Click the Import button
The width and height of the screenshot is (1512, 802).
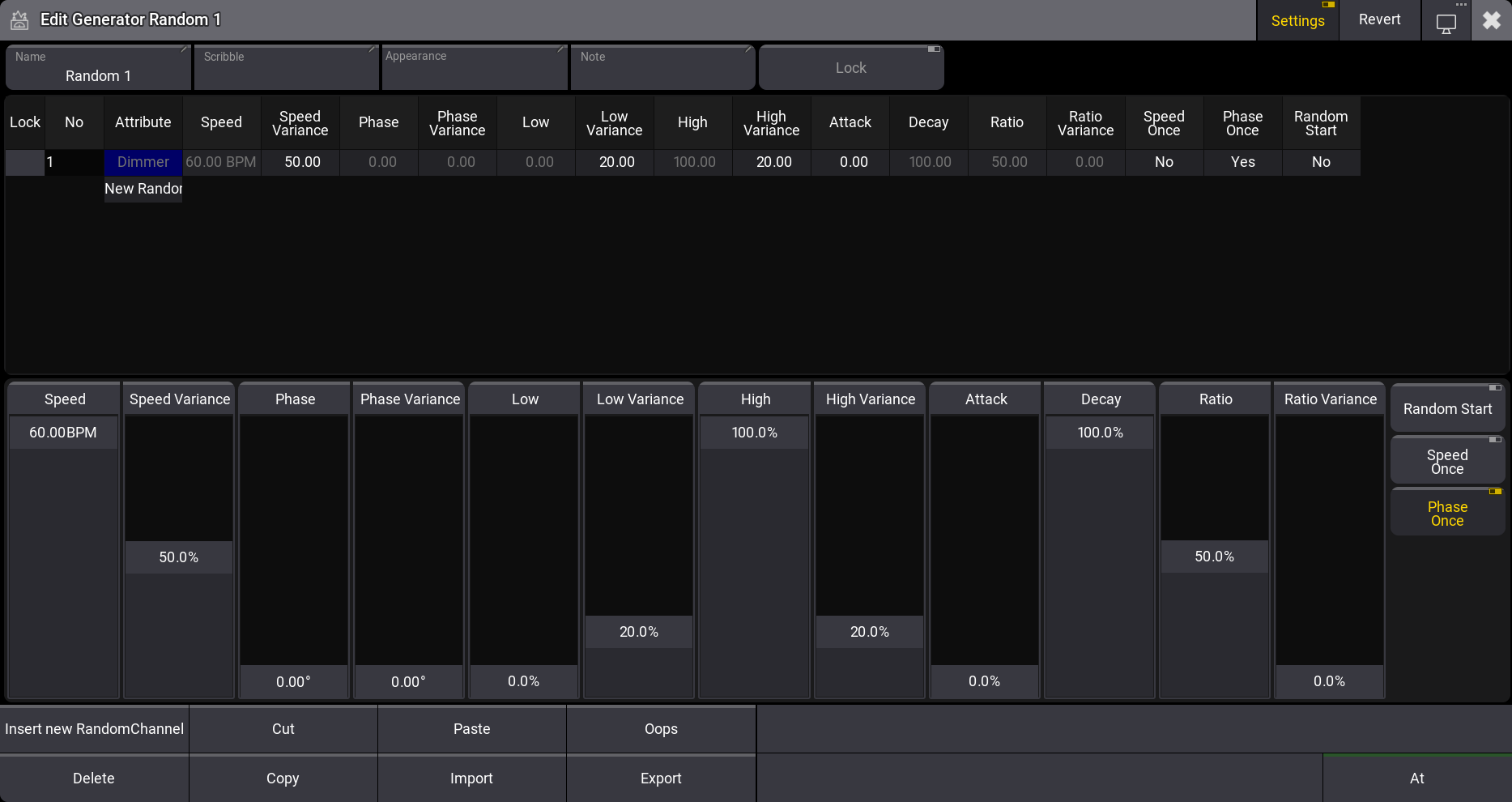click(472, 779)
